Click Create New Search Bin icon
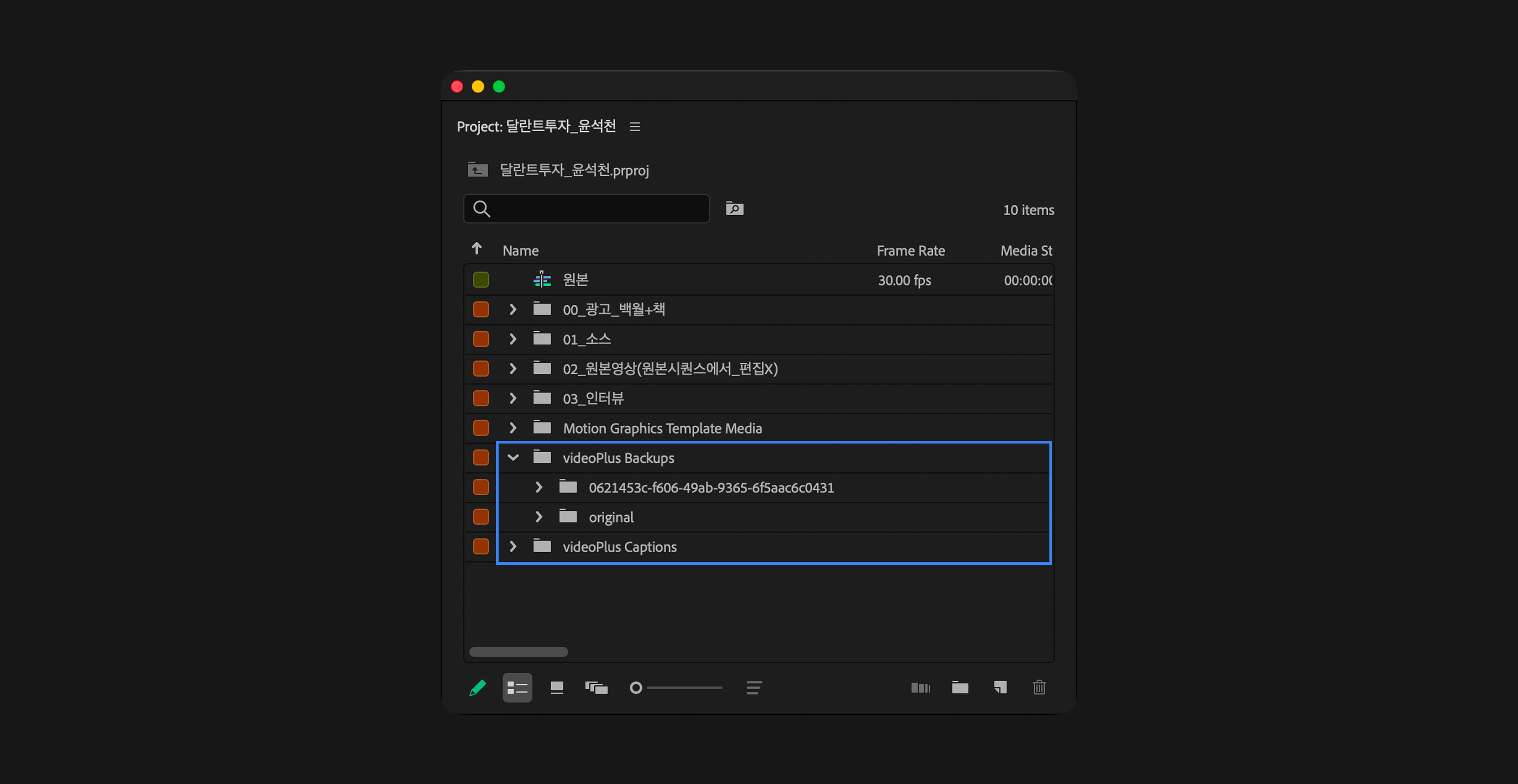This screenshot has height=784, width=1518. (x=734, y=209)
